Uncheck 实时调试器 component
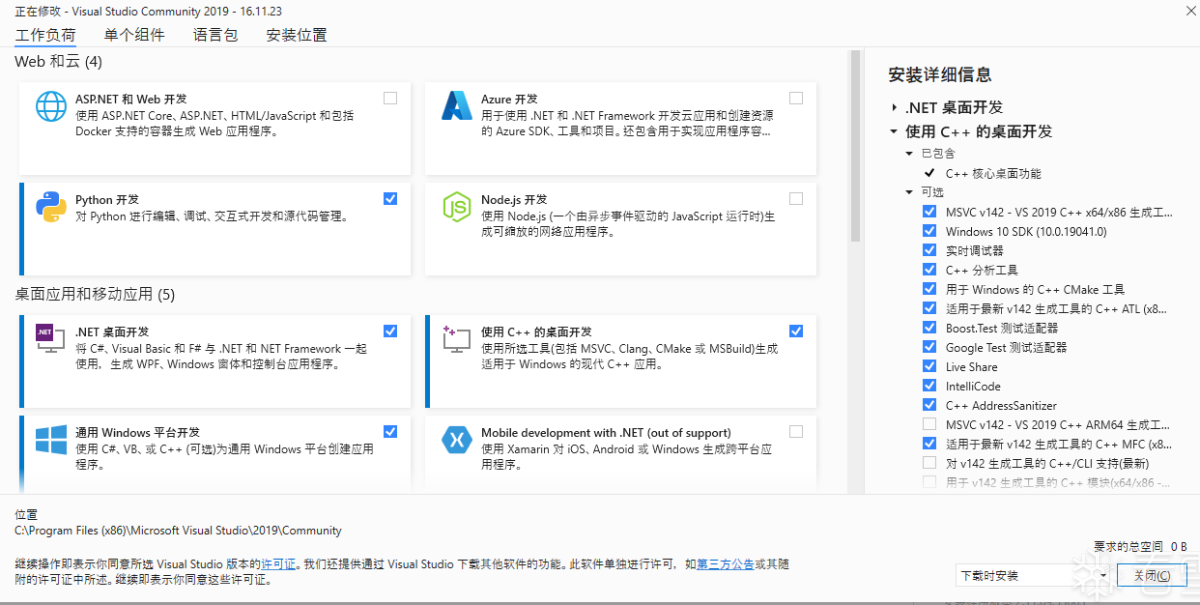1200x605 pixels. click(930, 251)
